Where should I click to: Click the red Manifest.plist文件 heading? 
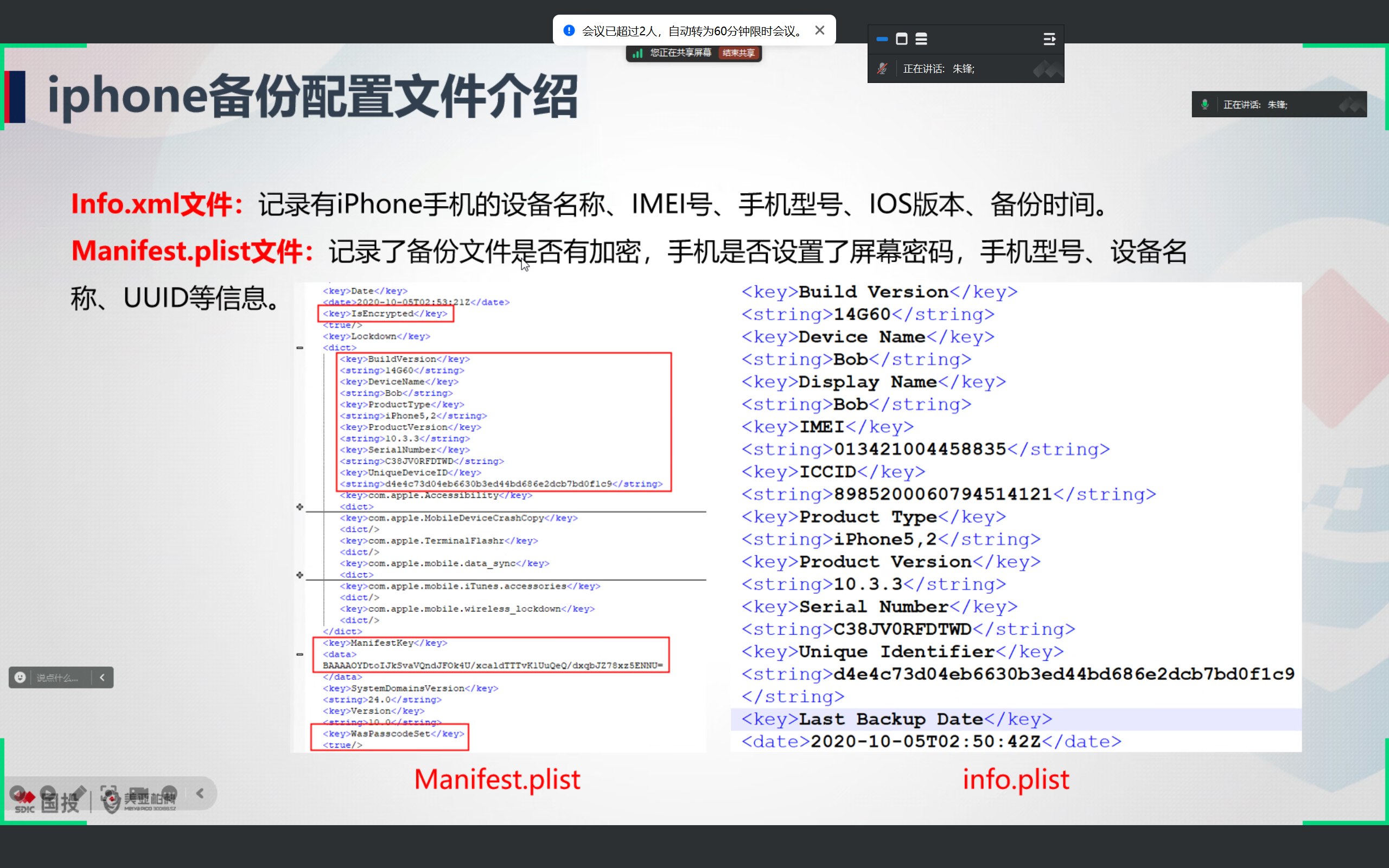point(192,252)
